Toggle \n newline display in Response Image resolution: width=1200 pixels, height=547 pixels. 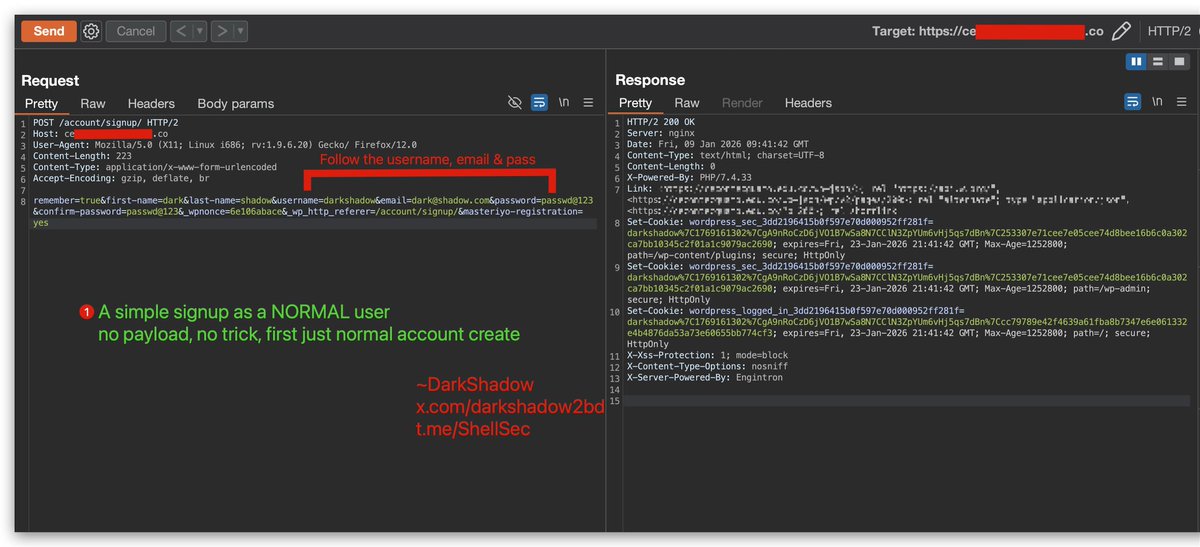1158,102
